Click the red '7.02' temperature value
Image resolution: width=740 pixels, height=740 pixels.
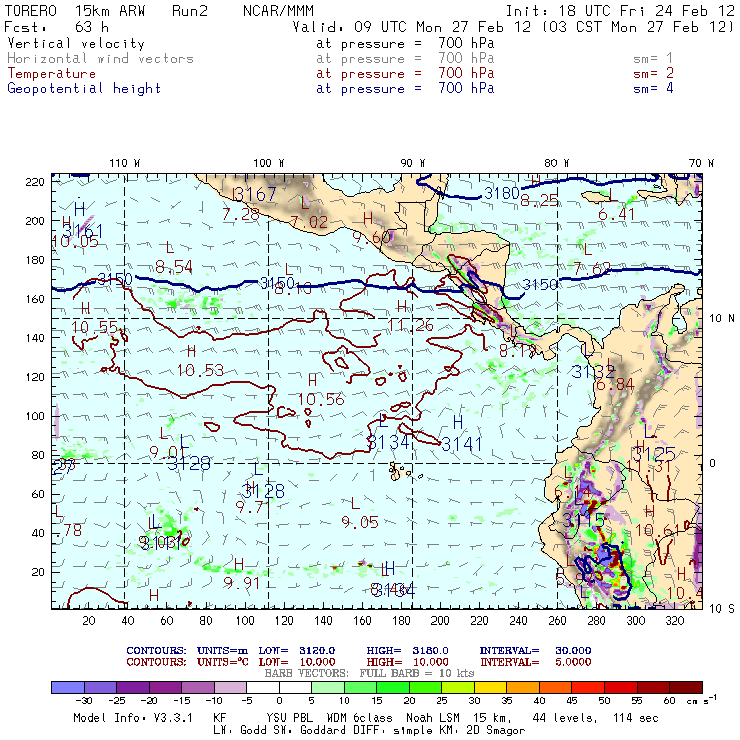tap(309, 222)
